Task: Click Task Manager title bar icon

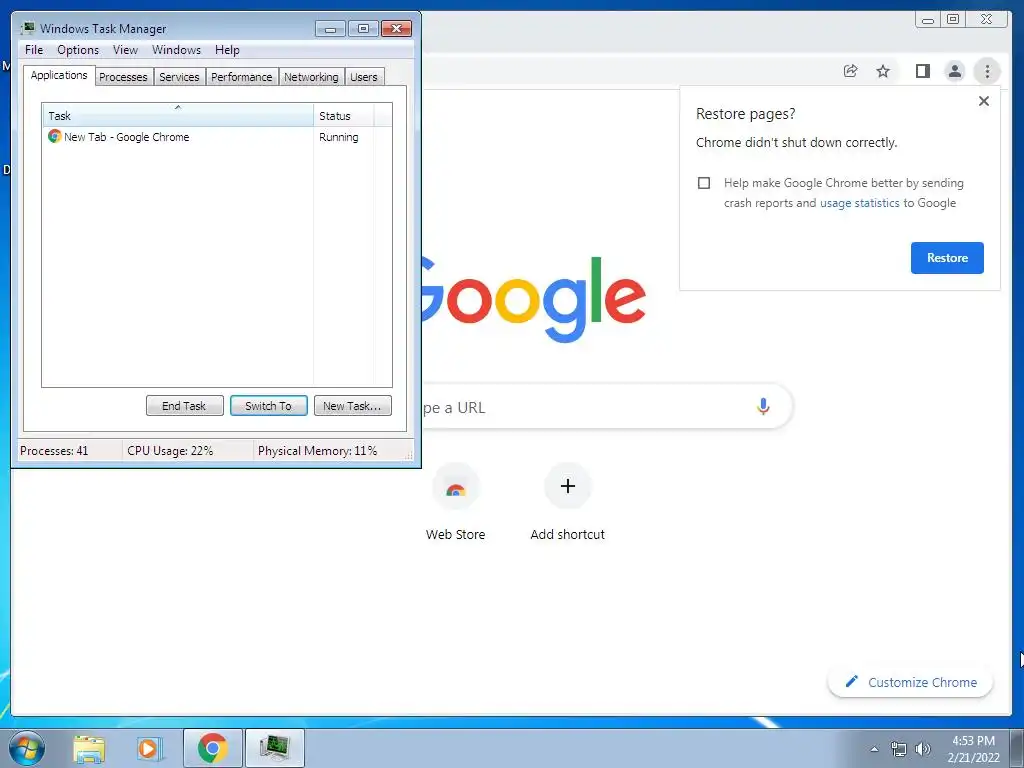Action: tap(27, 28)
